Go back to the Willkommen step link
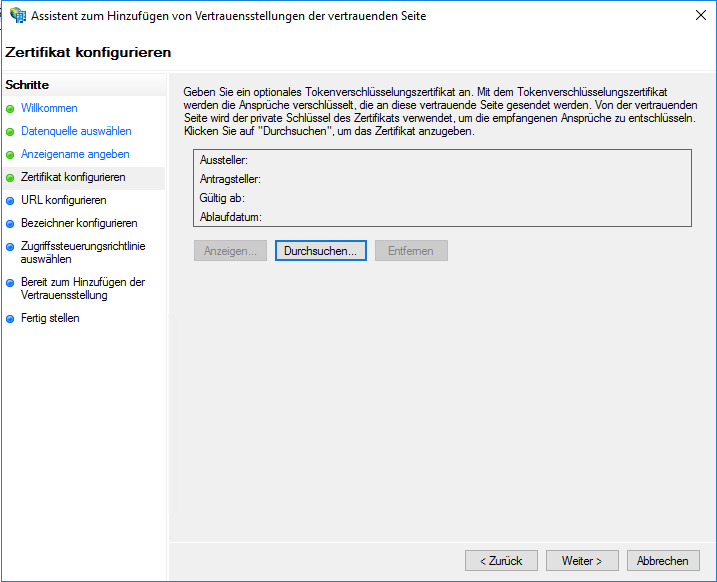 (49, 108)
